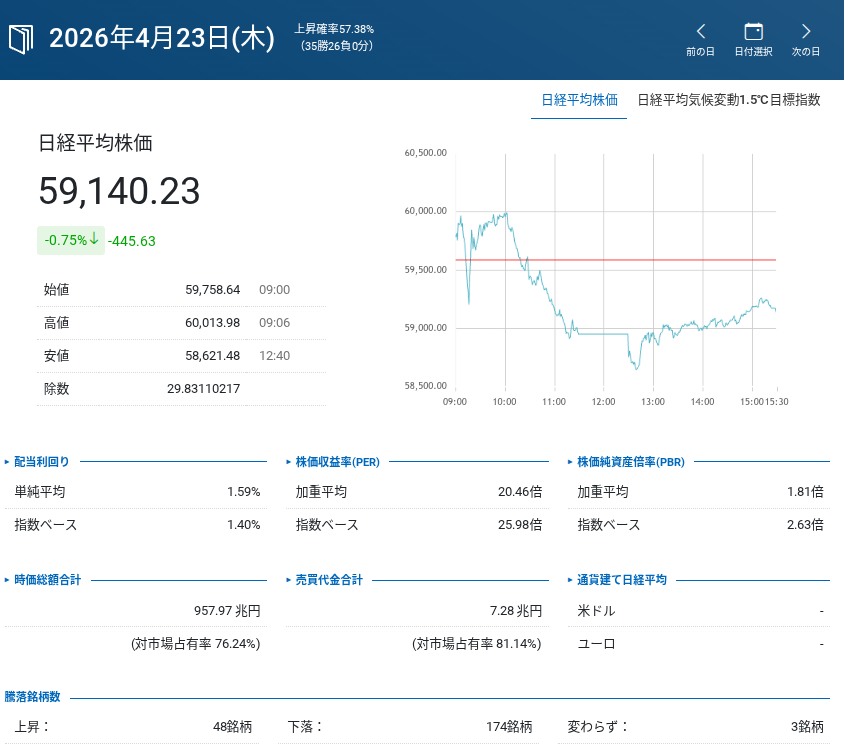The width and height of the screenshot is (844, 747).
Task: Click the 次の日 label
Action: point(806,52)
